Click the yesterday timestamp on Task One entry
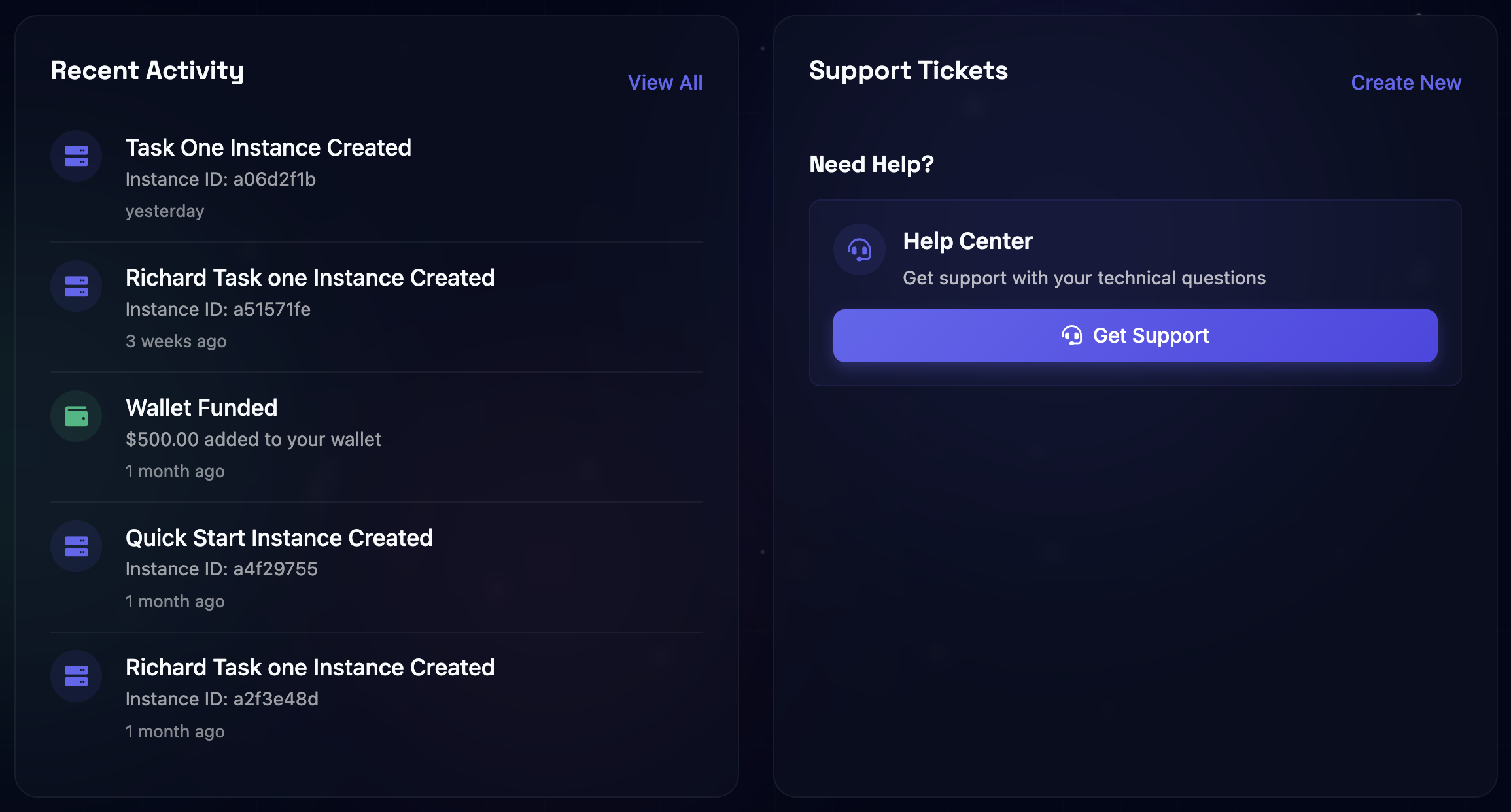The image size is (1511, 812). point(165,211)
